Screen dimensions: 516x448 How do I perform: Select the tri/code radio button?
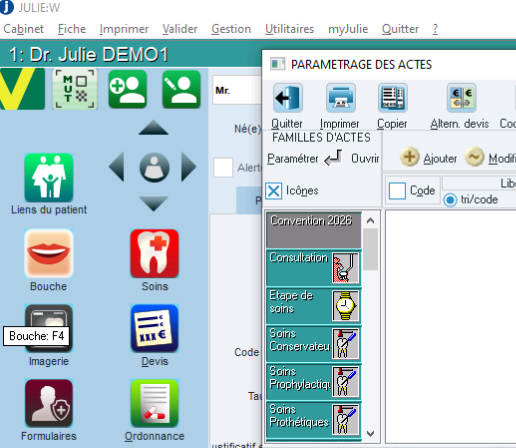(450, 200)
